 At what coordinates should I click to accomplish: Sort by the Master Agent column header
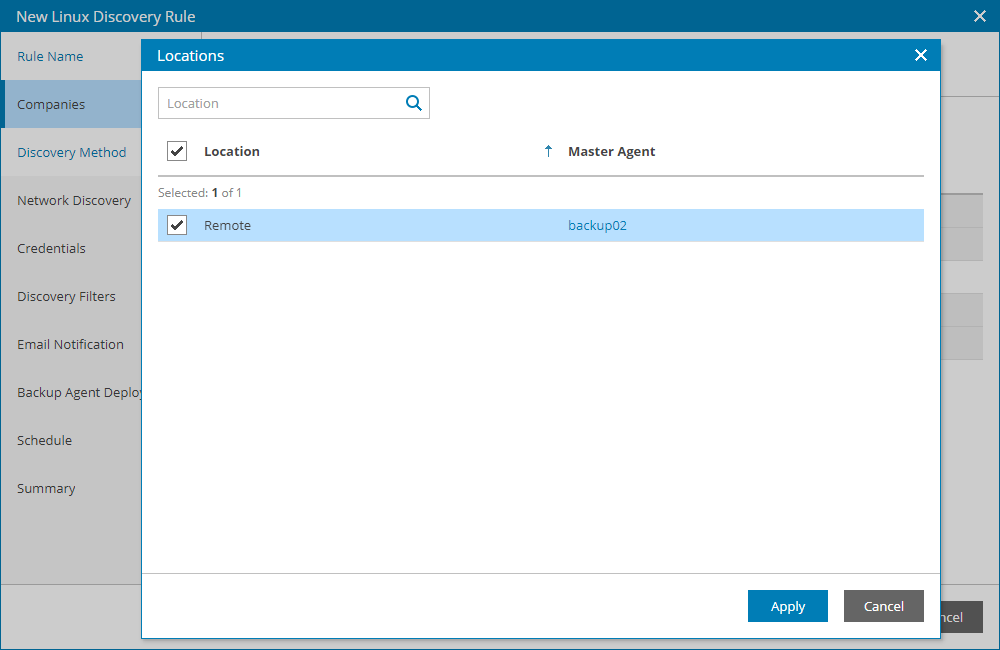coord(612,151)
